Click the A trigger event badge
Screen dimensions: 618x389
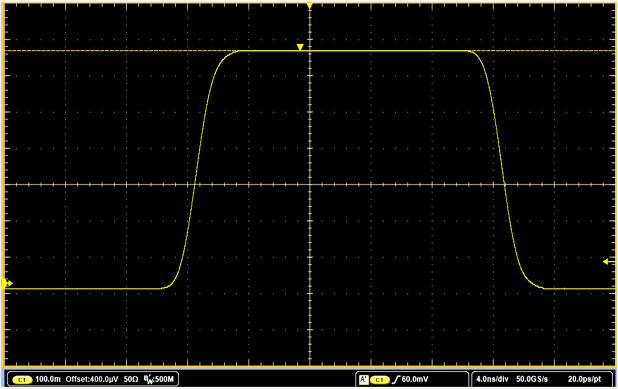(x=363, y=380)
